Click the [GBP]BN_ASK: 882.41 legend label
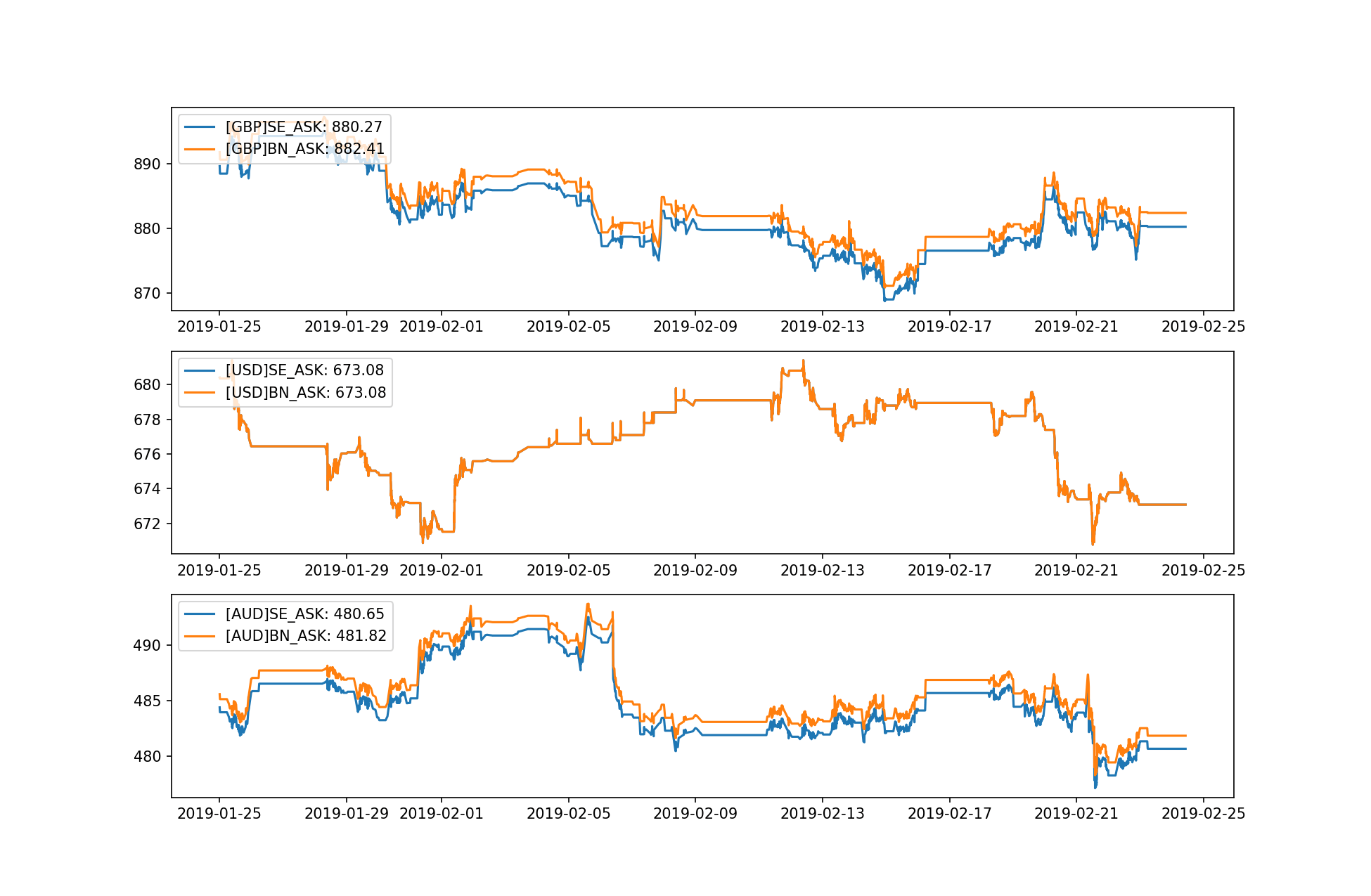This screenshot has height=896, width=1371. 304,149
